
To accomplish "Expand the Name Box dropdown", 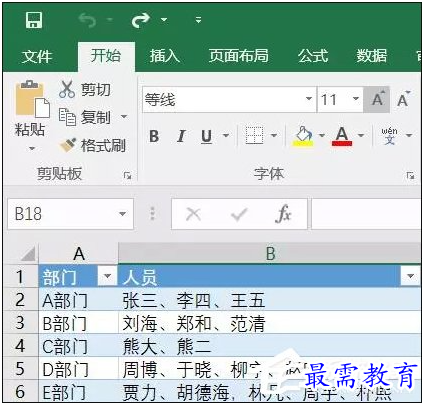I will (123, 214).
